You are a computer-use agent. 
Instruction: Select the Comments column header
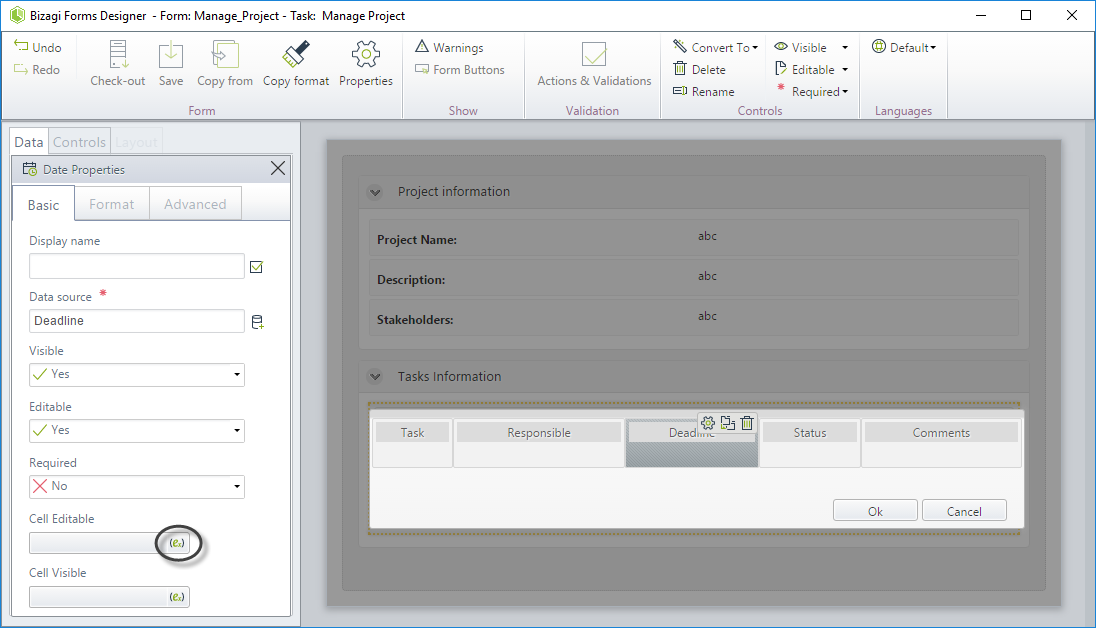coord(941,433)
